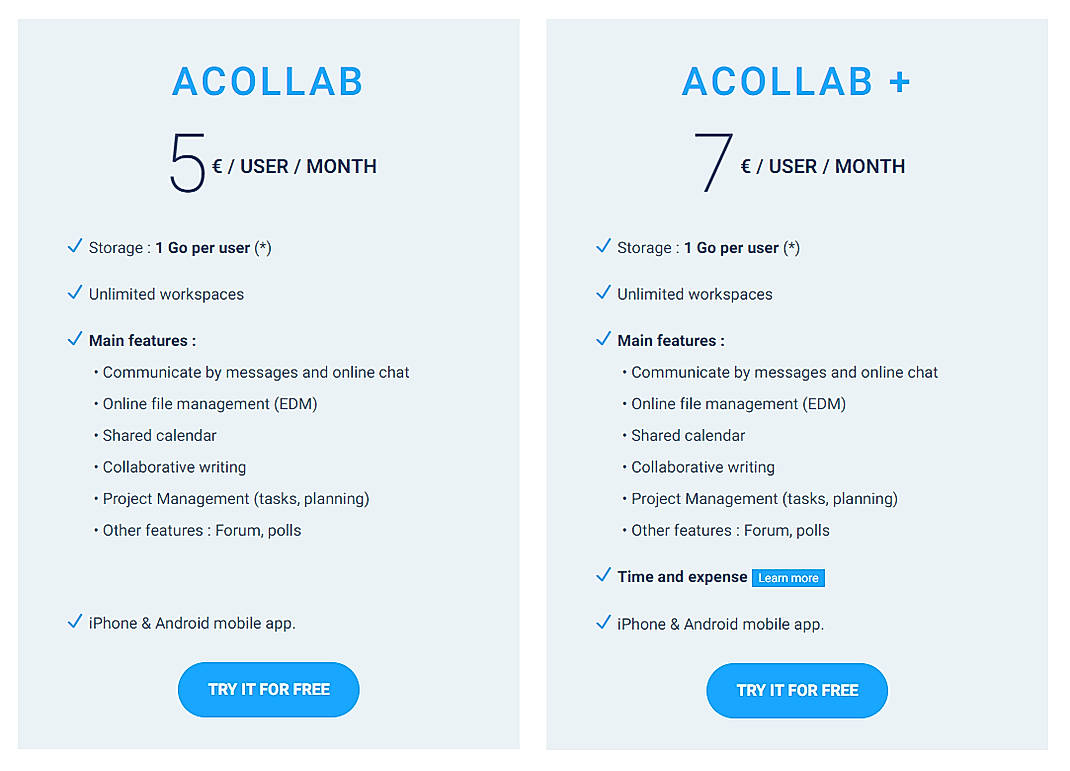1070x771 pixels.
Task: Click the checkmark next to Unlimited workspaces on Acollab
Action: [74, 292]
